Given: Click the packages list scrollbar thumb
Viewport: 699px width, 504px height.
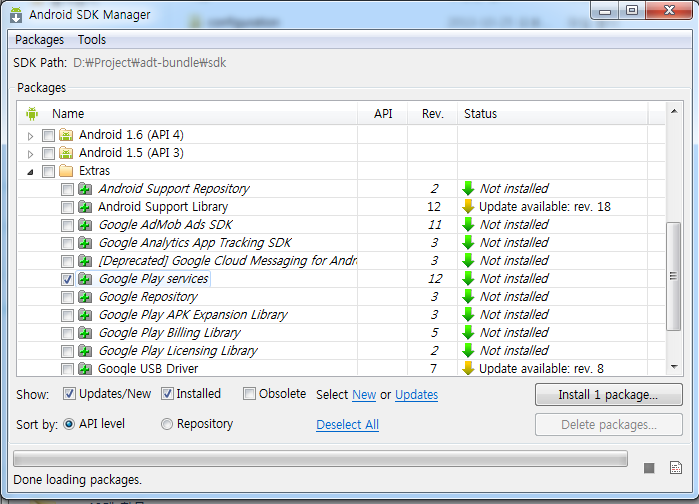Looking at the screenshot, I should [x=674, y=276].
